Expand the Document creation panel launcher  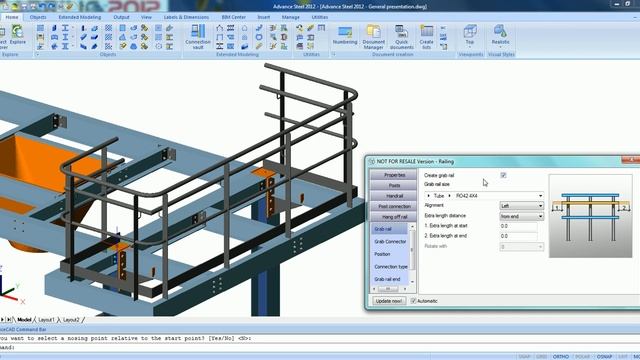(x=333, y=54)
